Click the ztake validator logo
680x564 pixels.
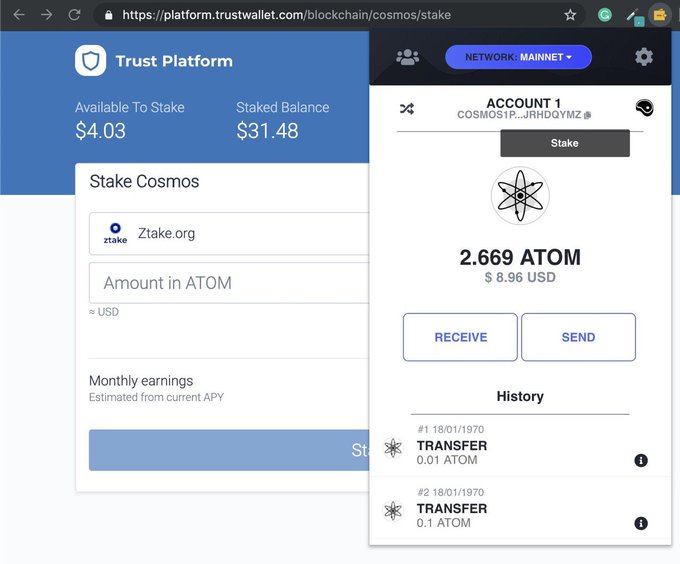[115, 233]
